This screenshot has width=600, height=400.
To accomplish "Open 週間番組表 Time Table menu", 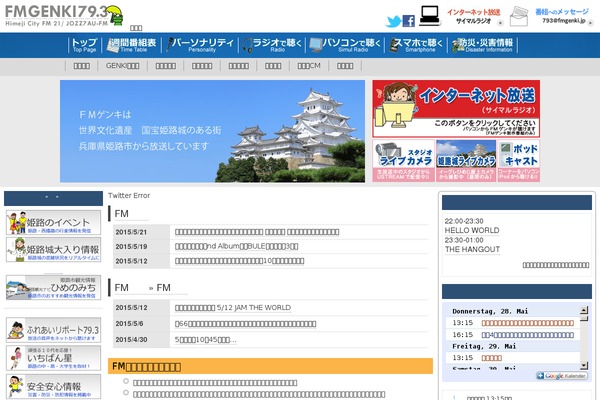I will [132, 45].
